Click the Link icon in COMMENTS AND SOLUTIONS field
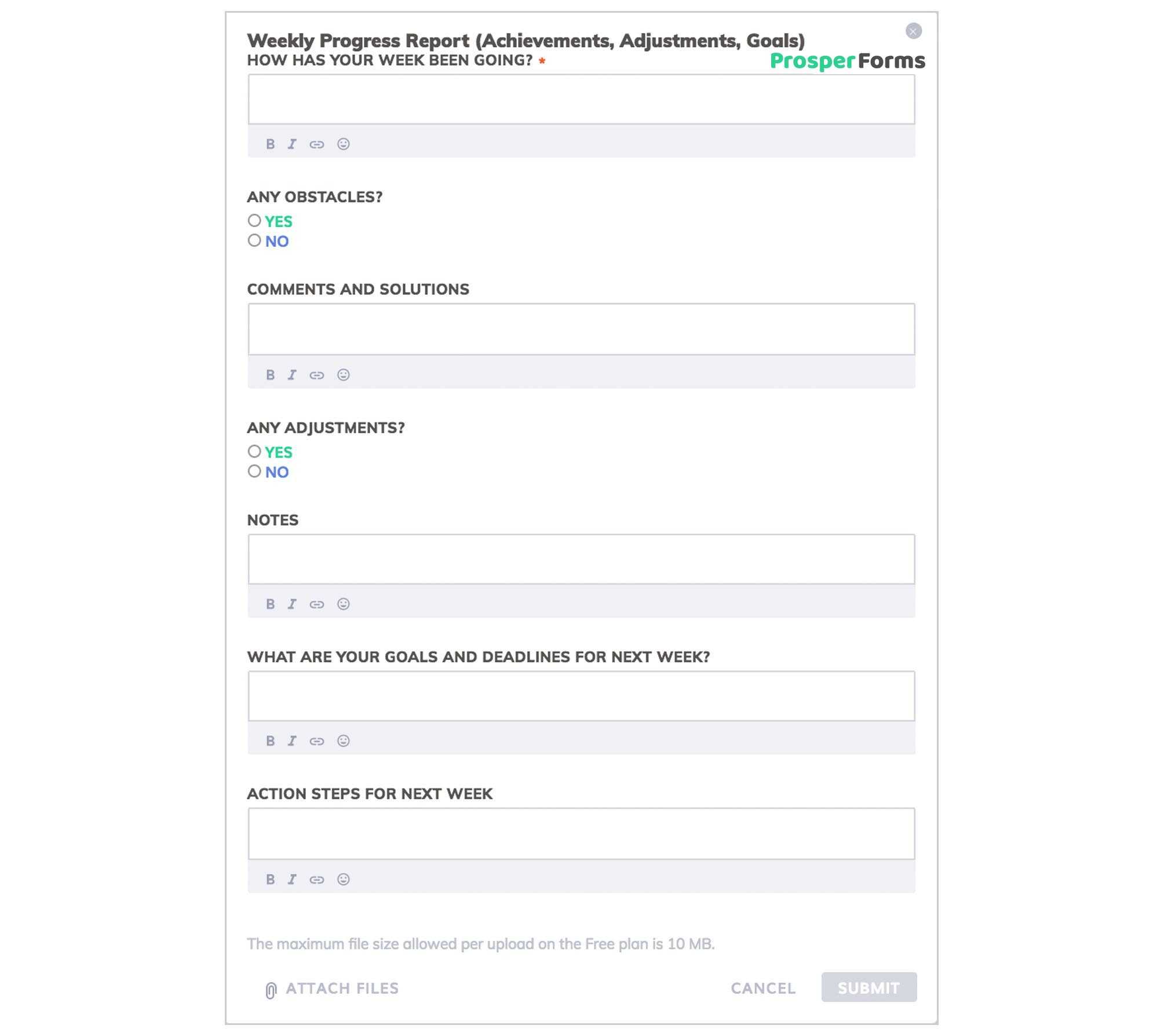 pos(316,374)
